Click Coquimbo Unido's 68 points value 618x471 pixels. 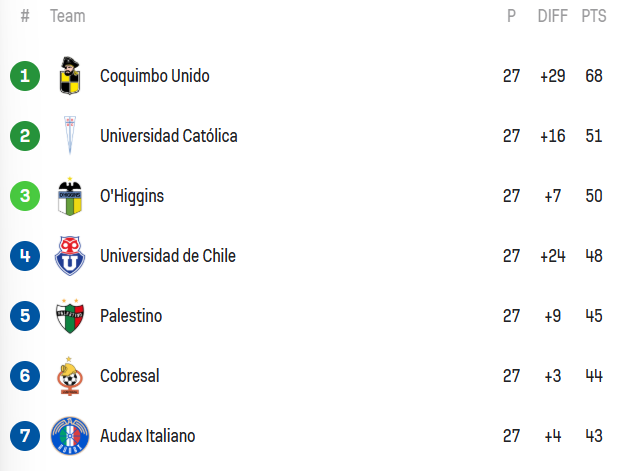click(594, 76)
